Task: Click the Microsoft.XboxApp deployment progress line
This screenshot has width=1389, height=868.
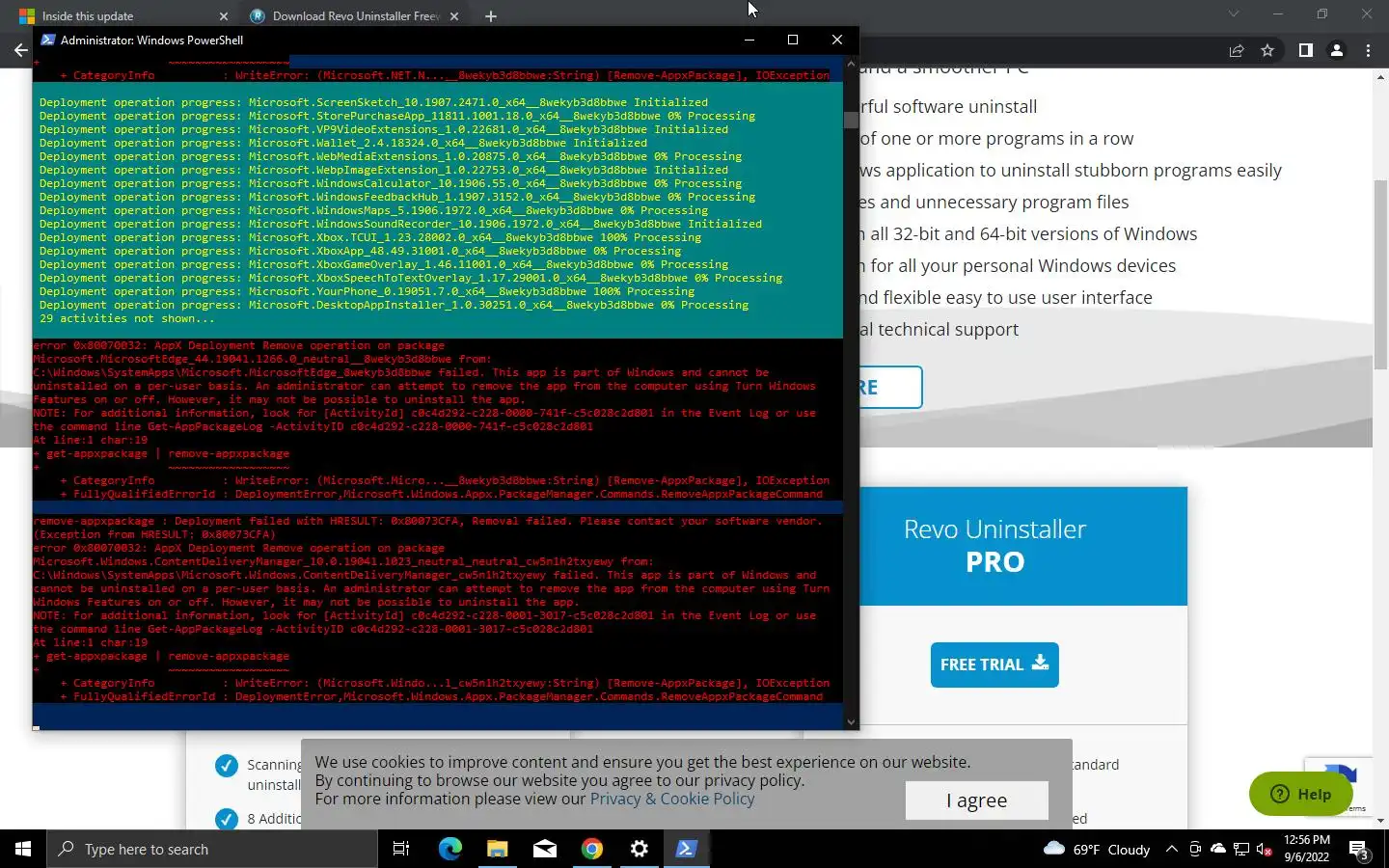Action: (360, 251)
